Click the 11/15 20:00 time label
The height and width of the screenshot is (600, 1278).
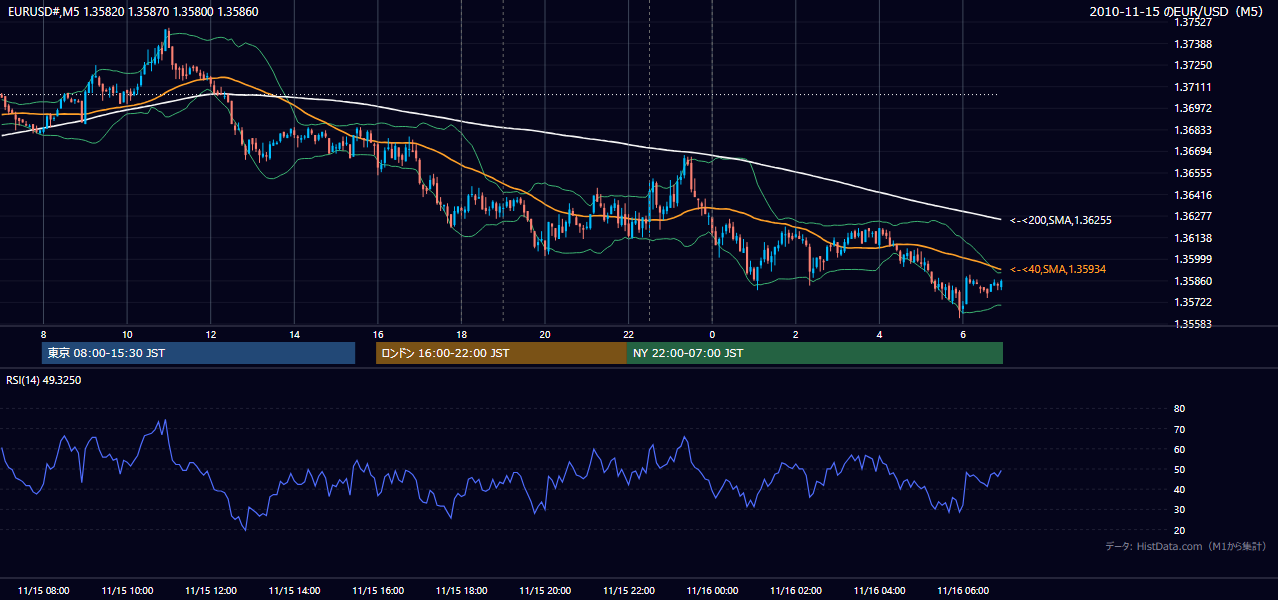coord(545,591)
